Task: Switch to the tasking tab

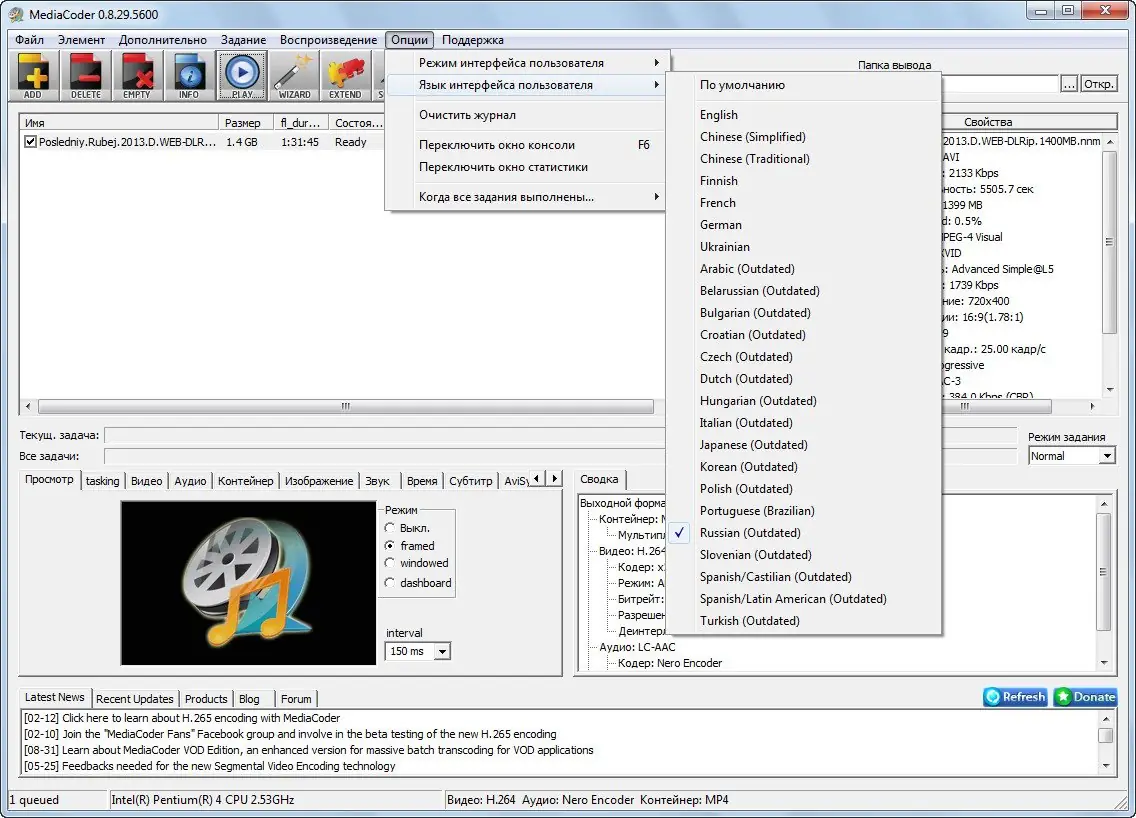Action: click(x=102, y=481)
